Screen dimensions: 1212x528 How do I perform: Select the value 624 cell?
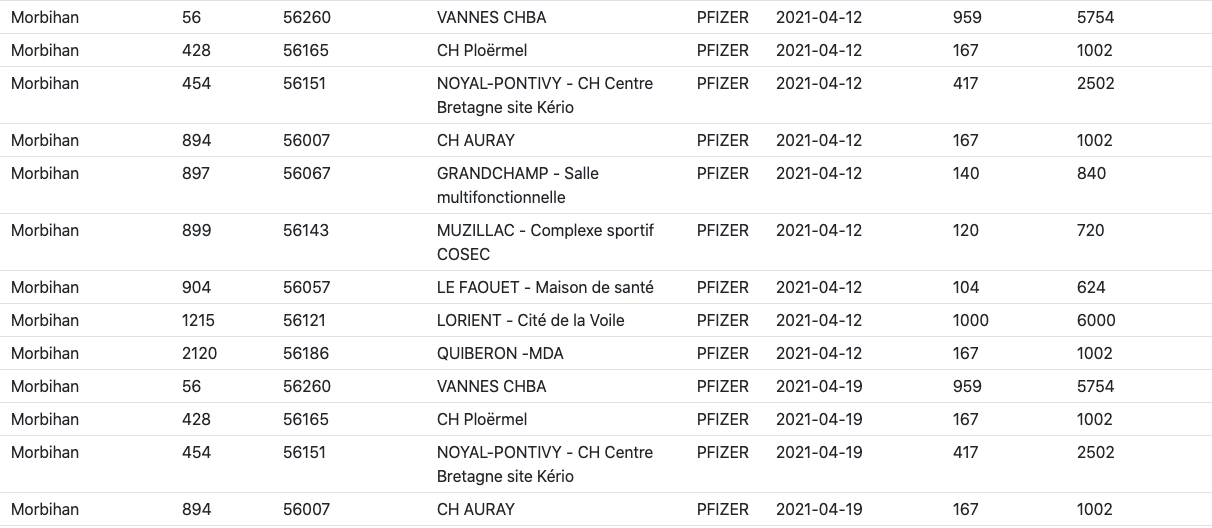click(1091, 287)
